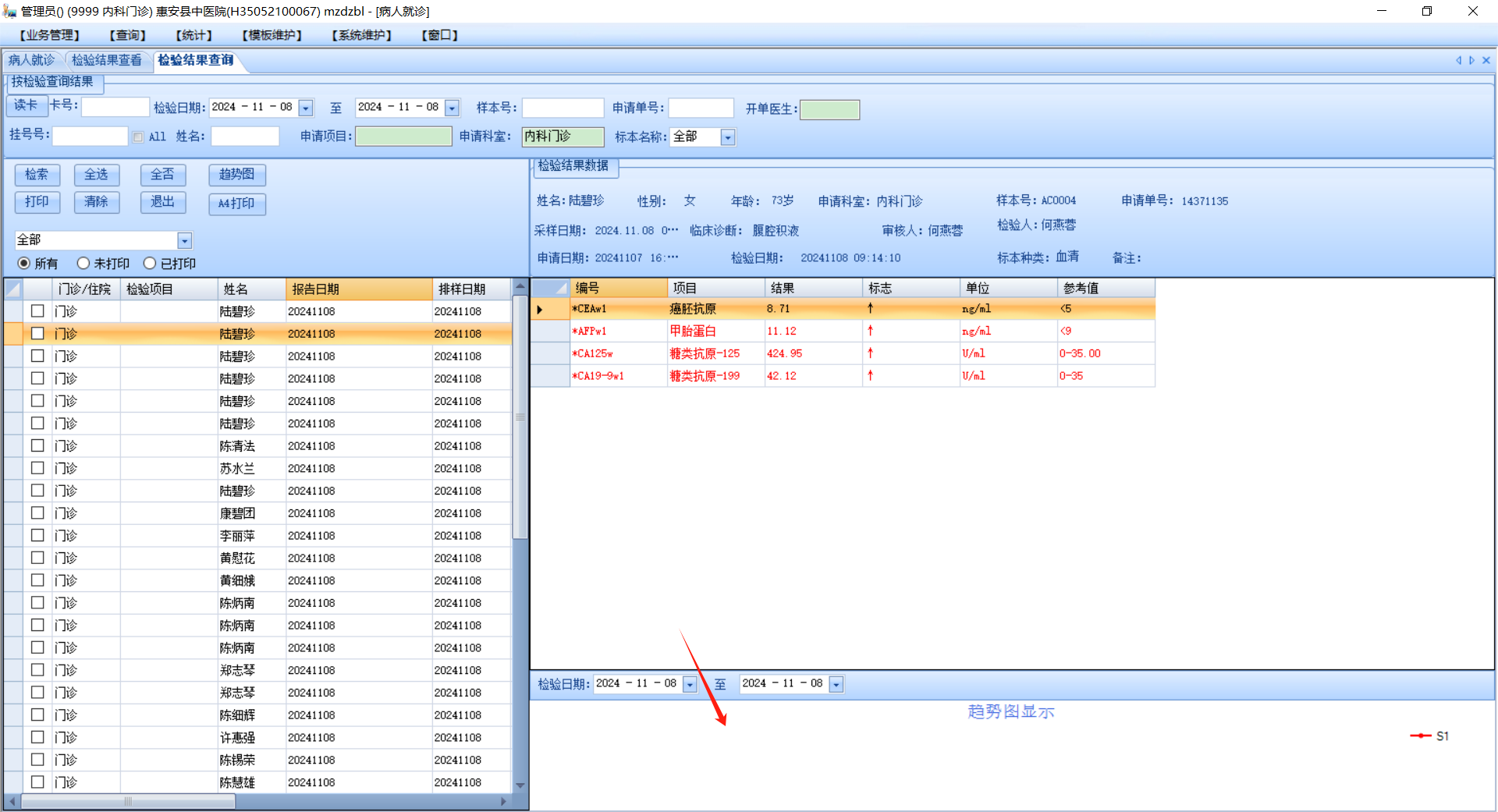
Task: Open the 模板维护 menu
Action: click(x=272, y=35)
